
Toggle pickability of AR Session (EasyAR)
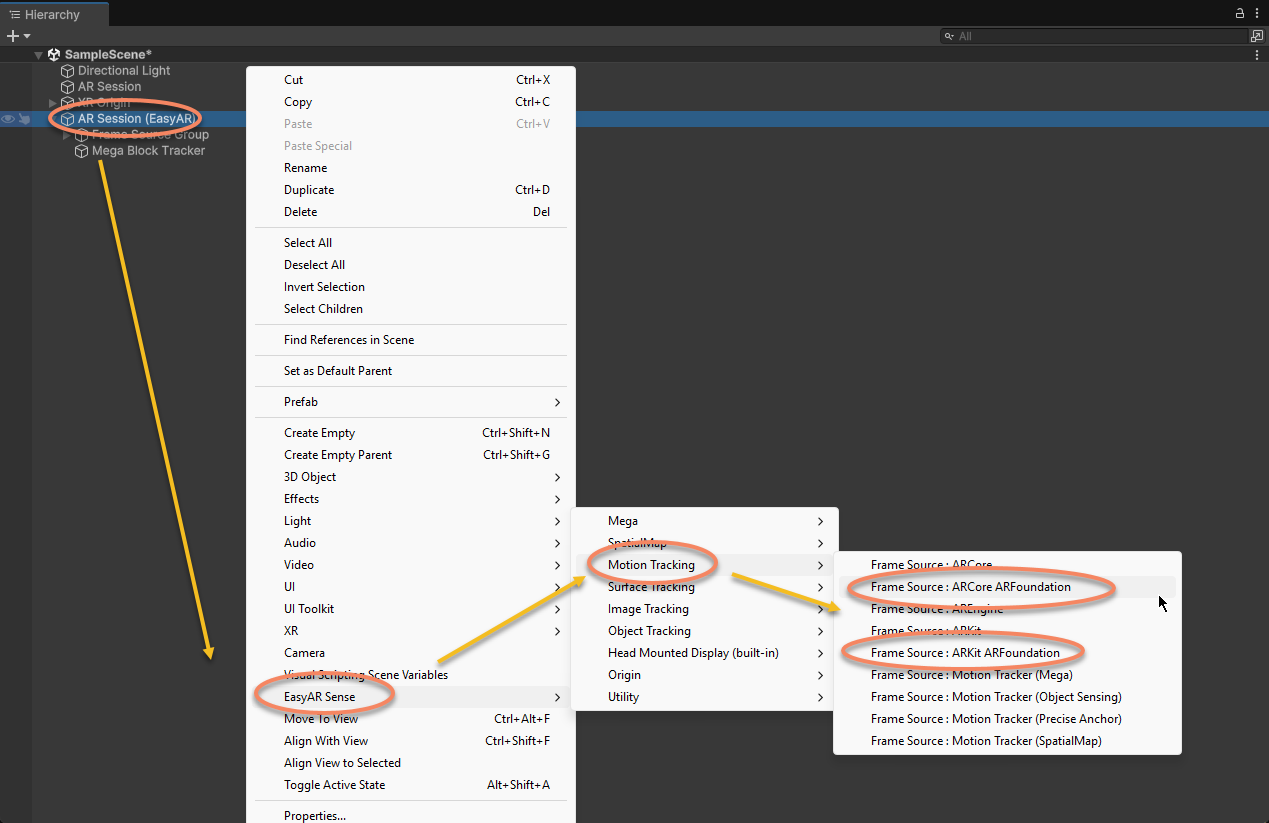point(24,118)
